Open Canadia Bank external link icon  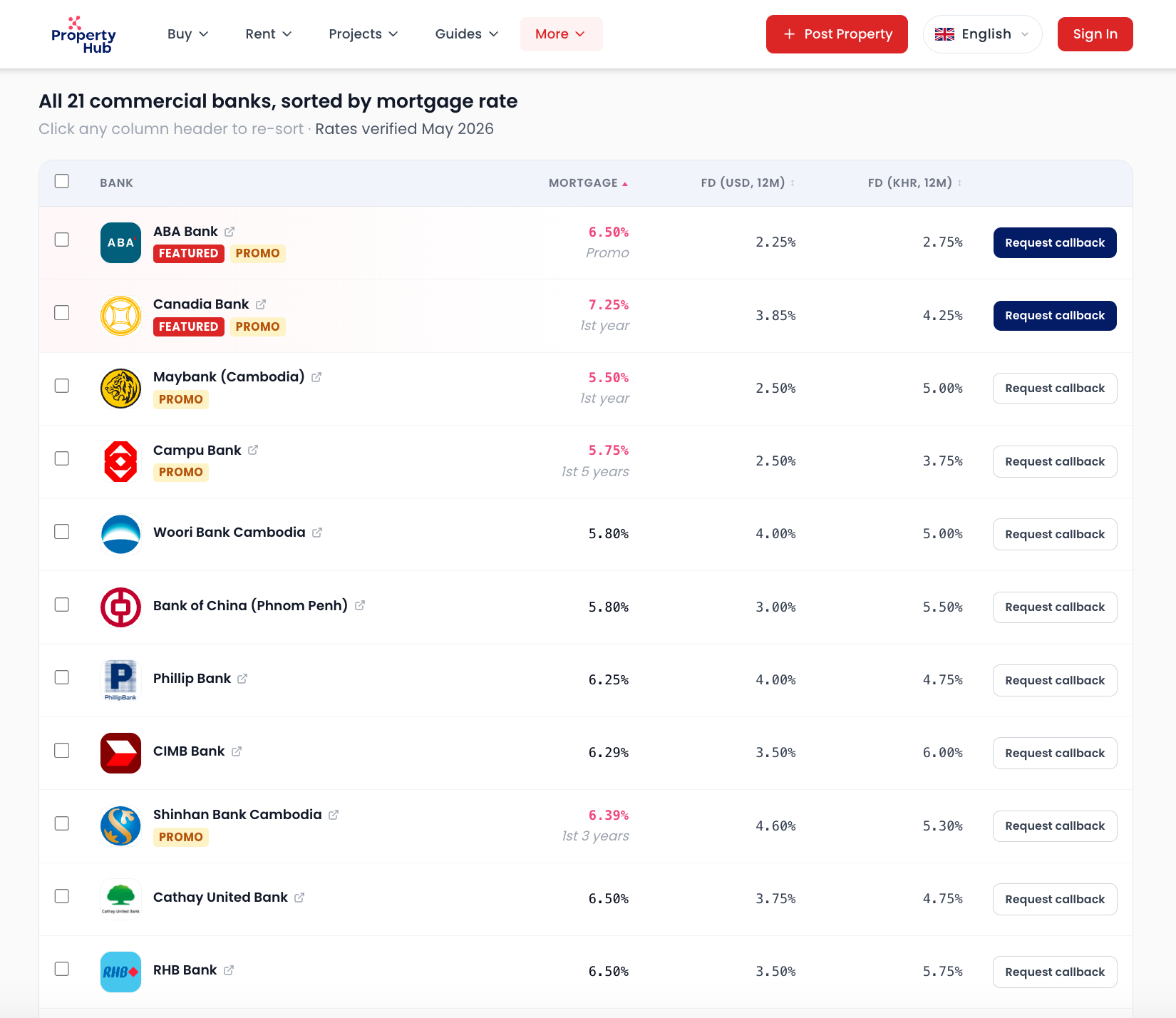click(x=261, y=304)
